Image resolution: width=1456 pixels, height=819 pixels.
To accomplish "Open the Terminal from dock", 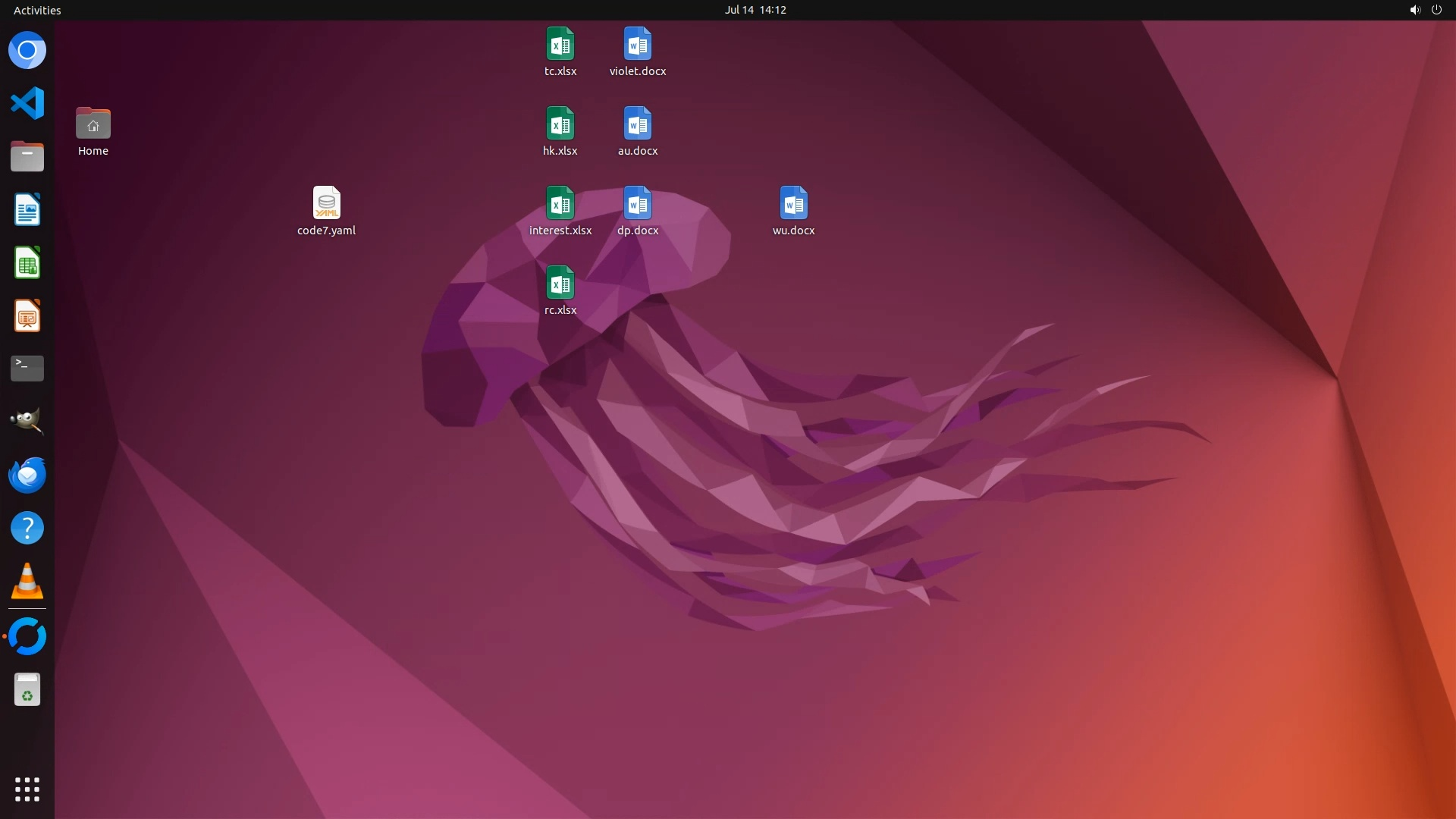I will pos(27,369).
